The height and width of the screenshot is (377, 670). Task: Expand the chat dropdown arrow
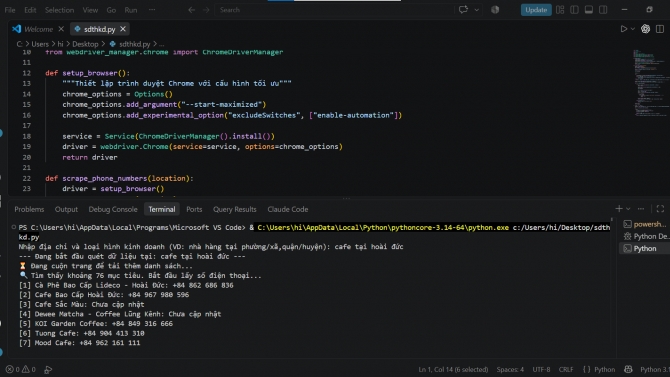[x=476, y=10]
